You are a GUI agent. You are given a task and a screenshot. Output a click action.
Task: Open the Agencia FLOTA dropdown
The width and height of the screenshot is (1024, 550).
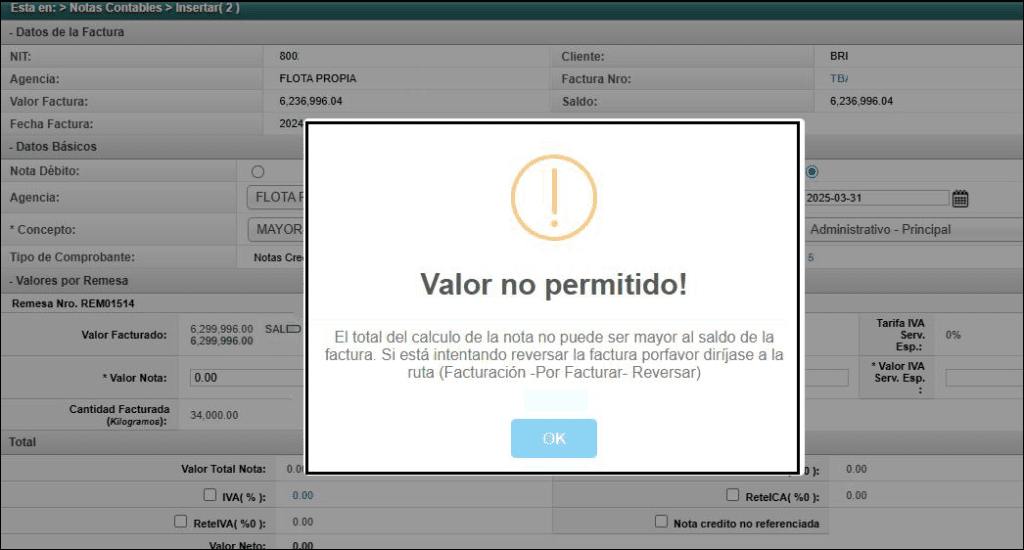coord(276,198)
